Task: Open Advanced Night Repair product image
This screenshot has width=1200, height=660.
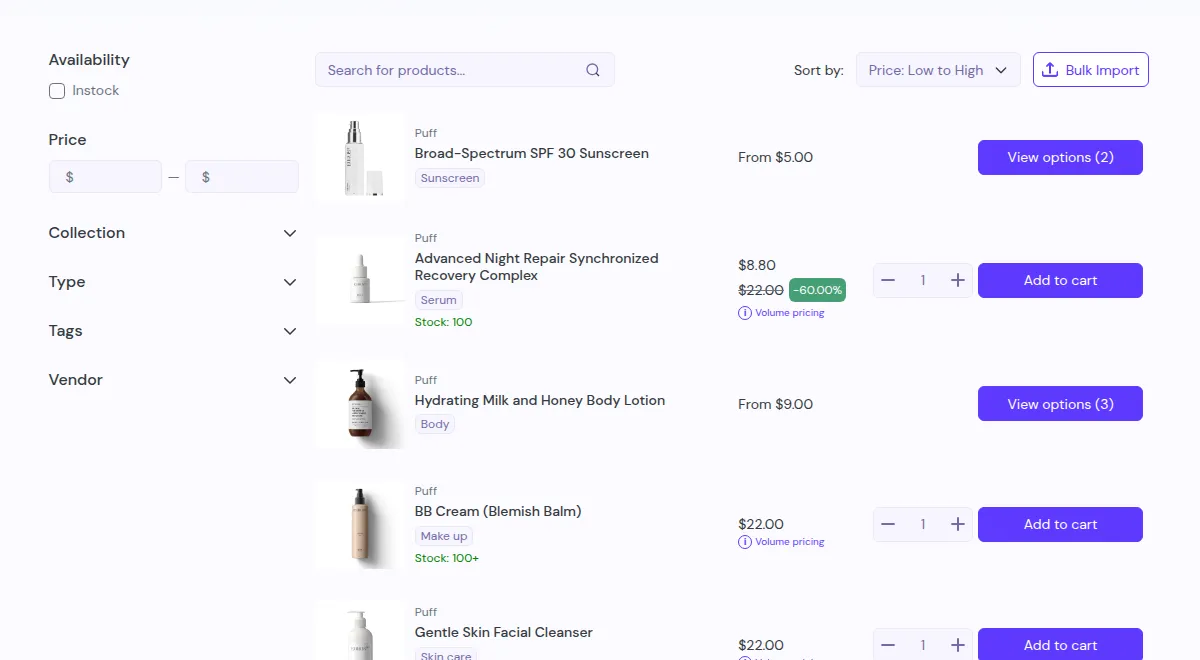Action: point(360,280)
